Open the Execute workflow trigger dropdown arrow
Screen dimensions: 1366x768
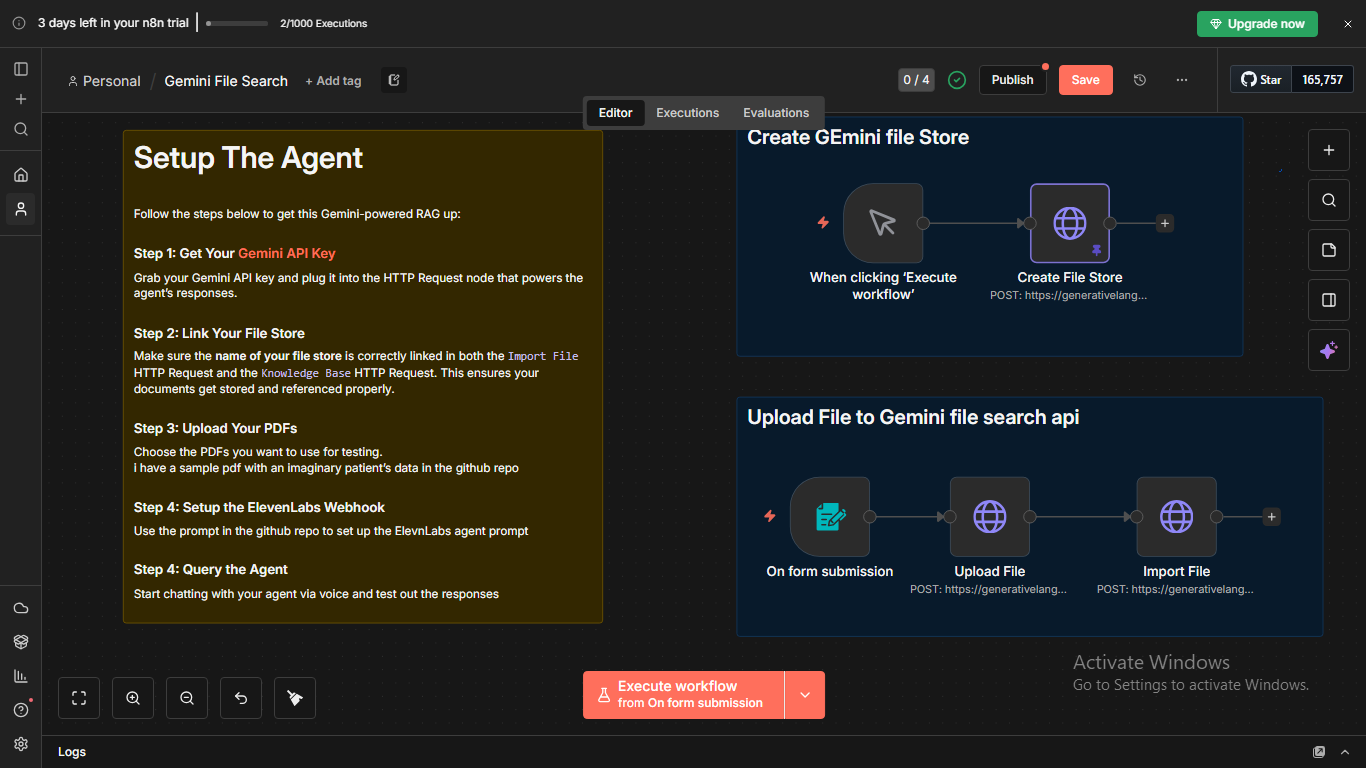tap(805, 695)
